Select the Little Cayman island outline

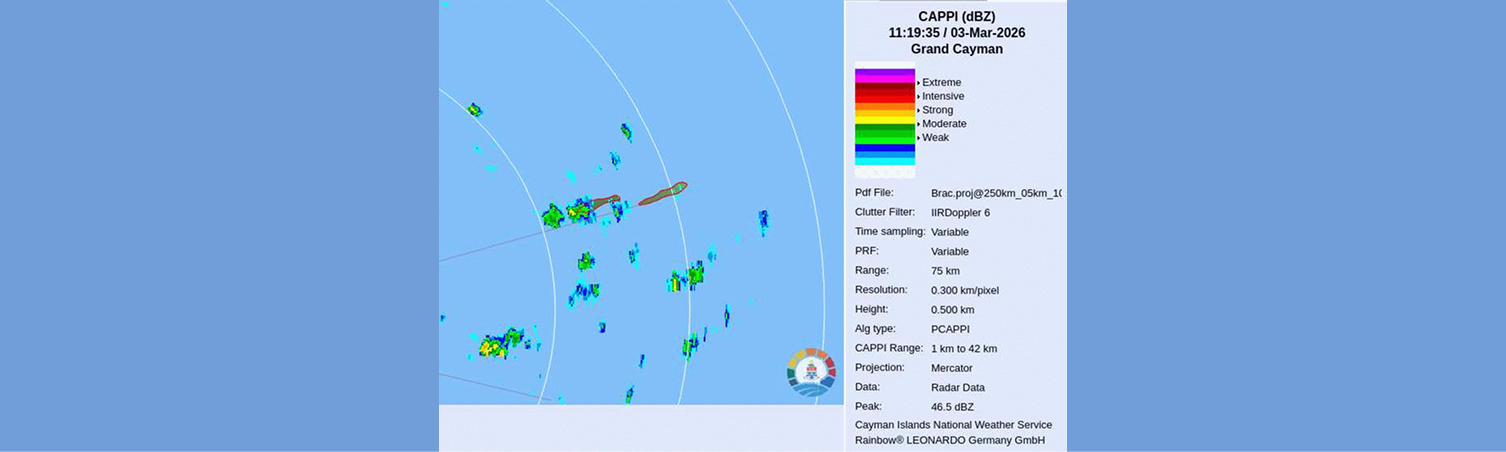point(606,202)
